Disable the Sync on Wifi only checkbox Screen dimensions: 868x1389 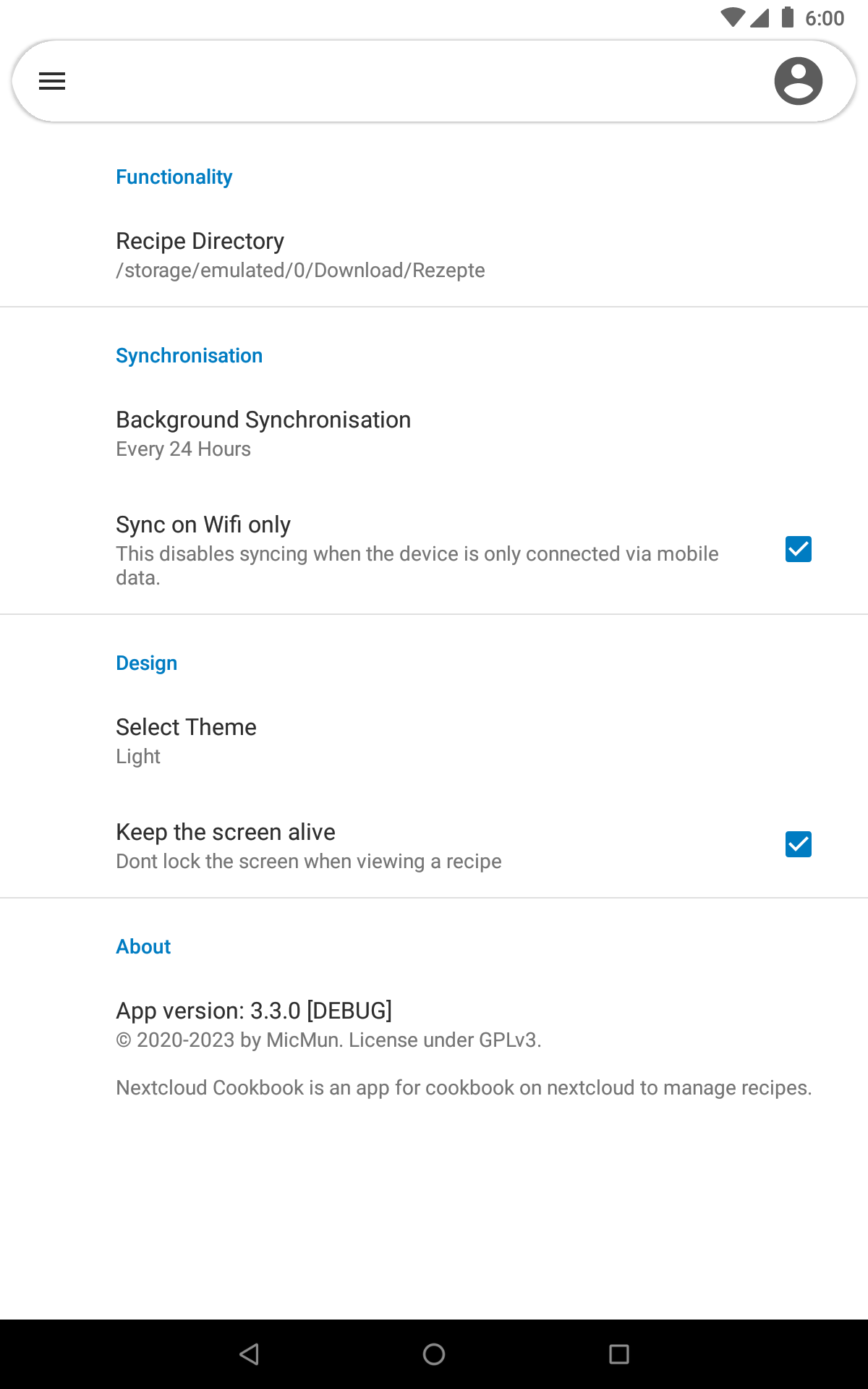[798, 549]
